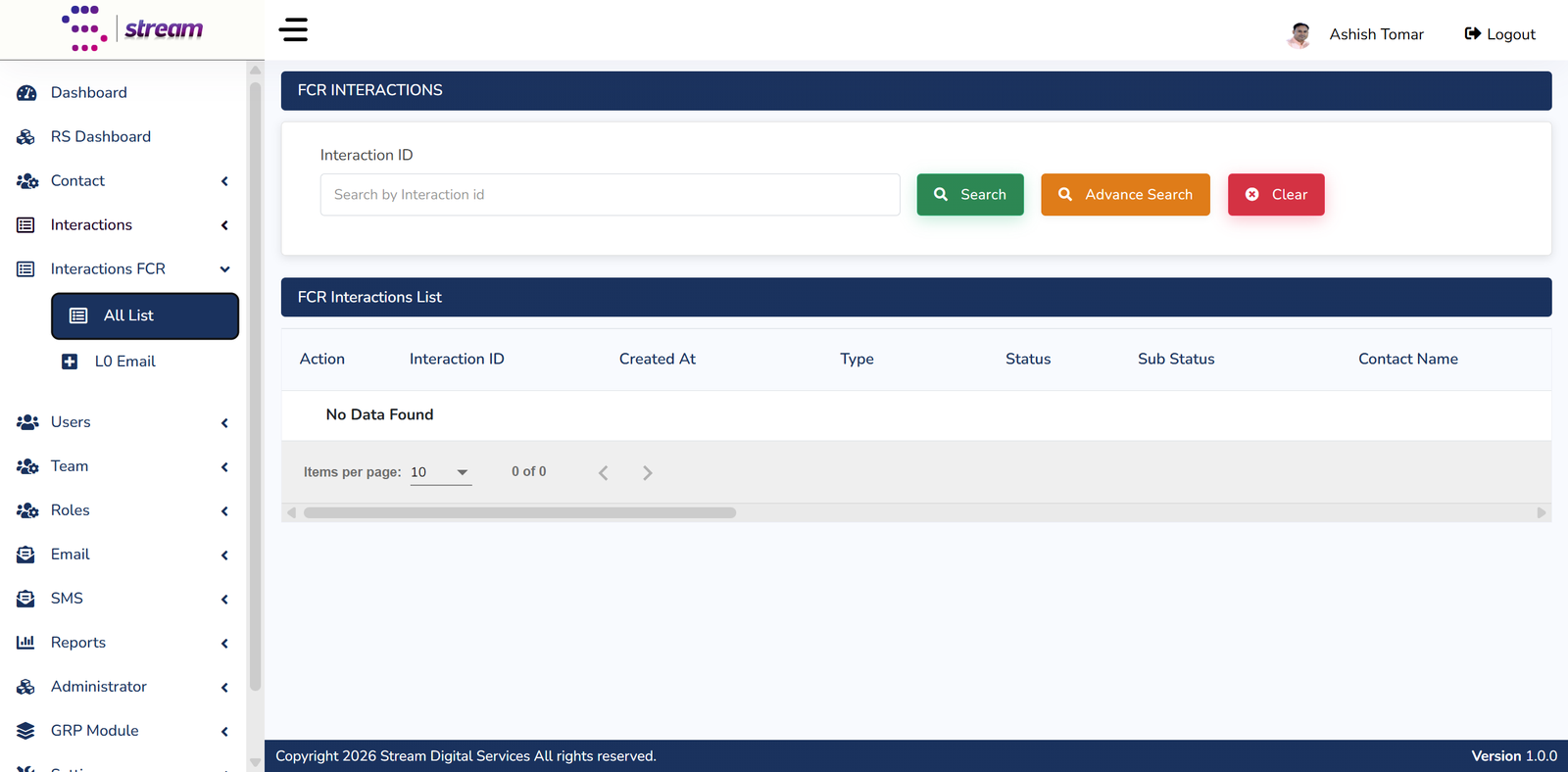Click the hamburger menu icon
The height and width of the screenshot is (772, 1568).
293,29
